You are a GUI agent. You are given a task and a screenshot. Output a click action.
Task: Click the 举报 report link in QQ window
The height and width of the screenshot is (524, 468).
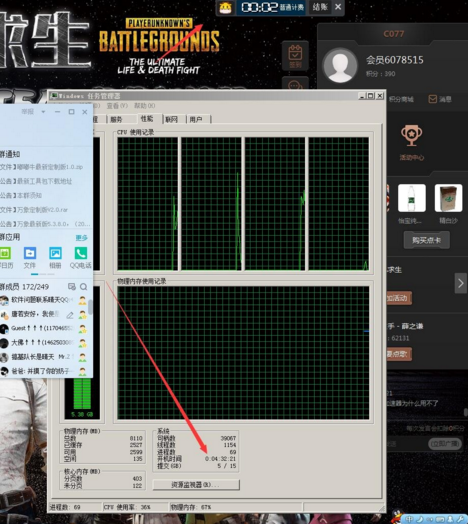(27, 112)
